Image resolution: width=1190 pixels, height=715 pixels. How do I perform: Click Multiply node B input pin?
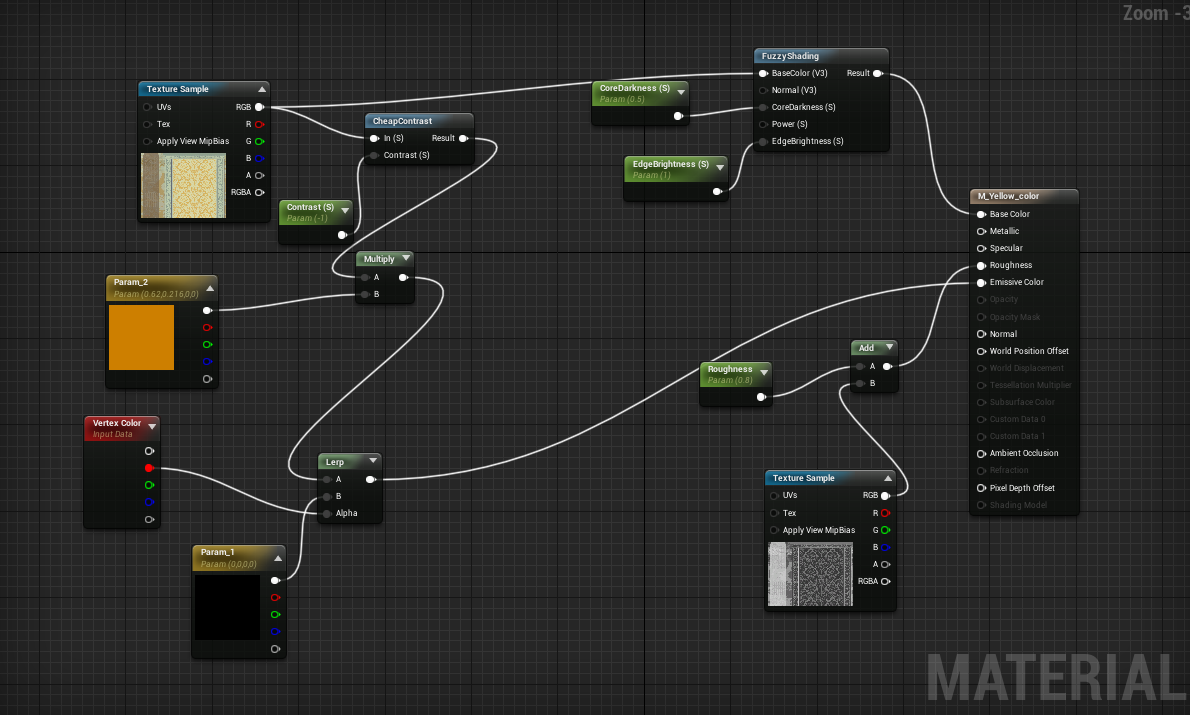tap(365, 295)
